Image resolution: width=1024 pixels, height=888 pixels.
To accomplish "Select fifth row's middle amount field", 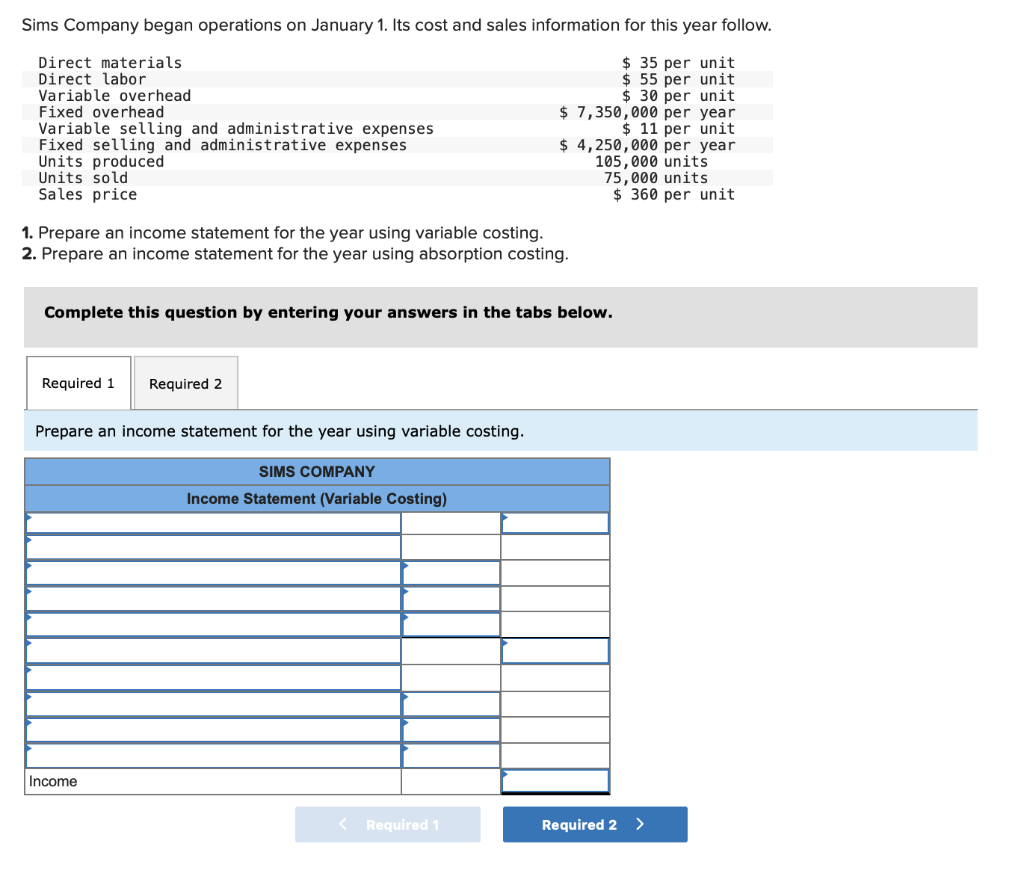I will coord(451,625).
